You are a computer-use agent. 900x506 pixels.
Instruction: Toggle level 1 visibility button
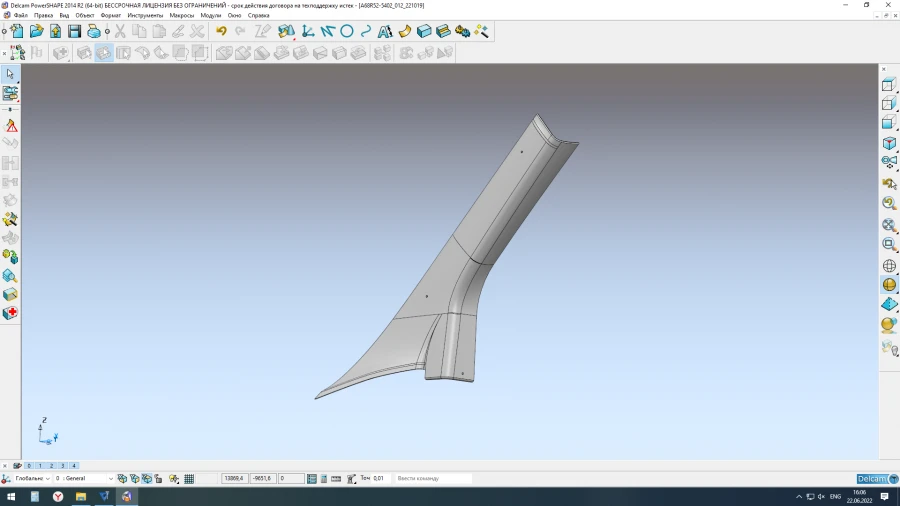(40, 466)
